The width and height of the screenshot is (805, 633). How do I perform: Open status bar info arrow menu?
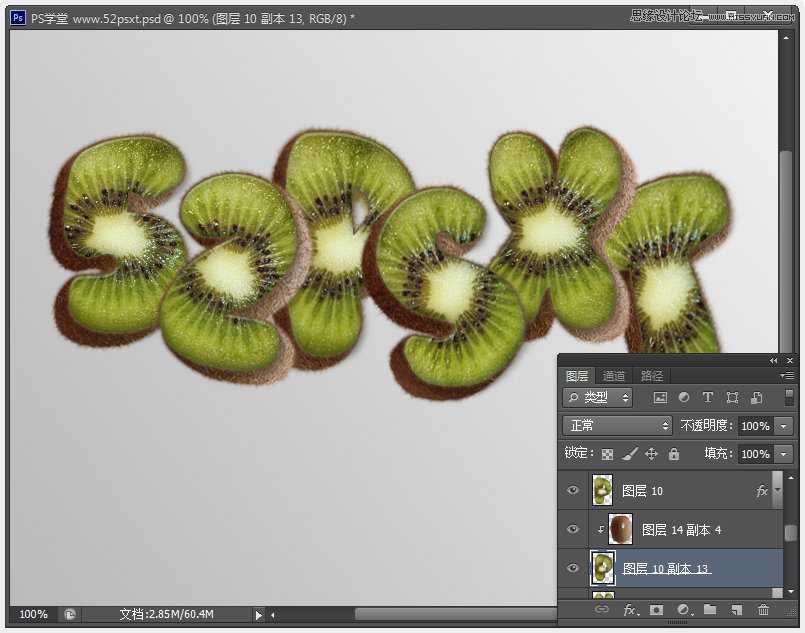pyautogui.click(x=258, y=615)
